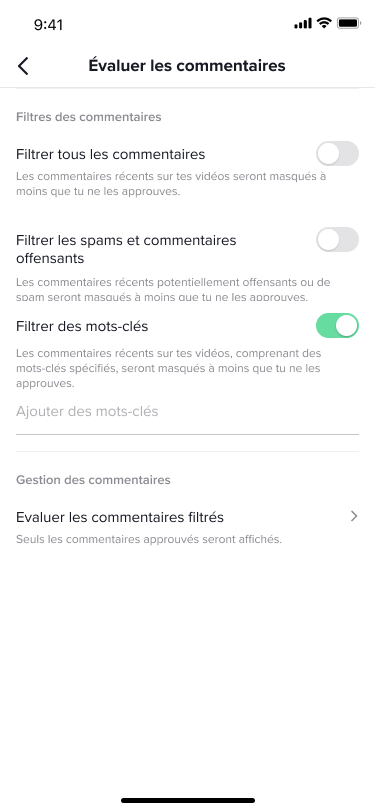375x812 pixels.
Task: Go back using the left arrow icon
Action: click(23, 66)
